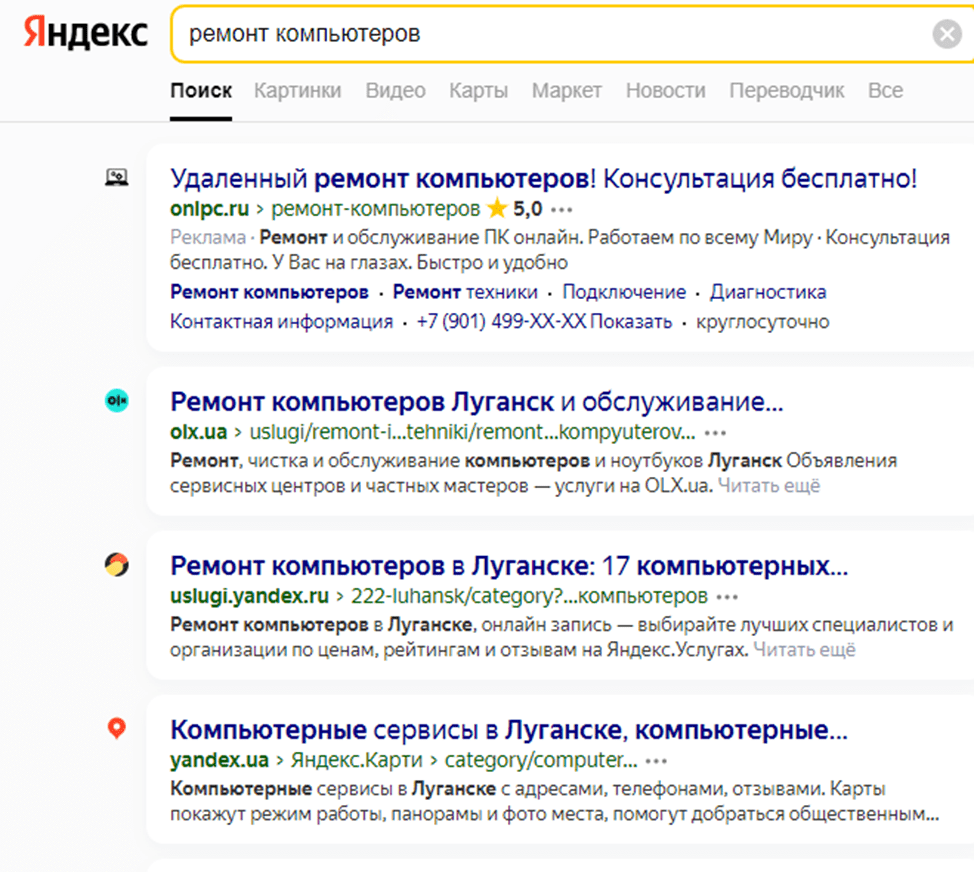Screen dimensions: 974x872
Task: Click the red map pin favicon
Action: (117, 728)
